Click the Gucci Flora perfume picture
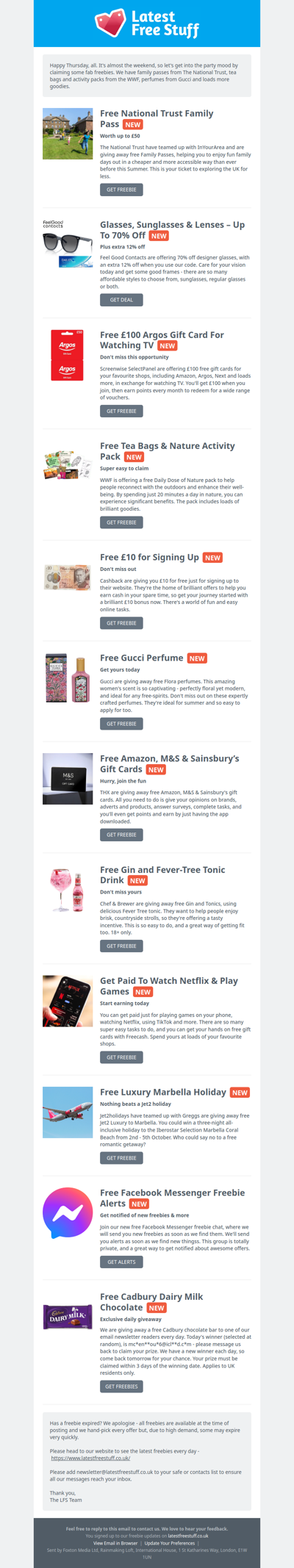294x1568 pixels. coord(68,677)
